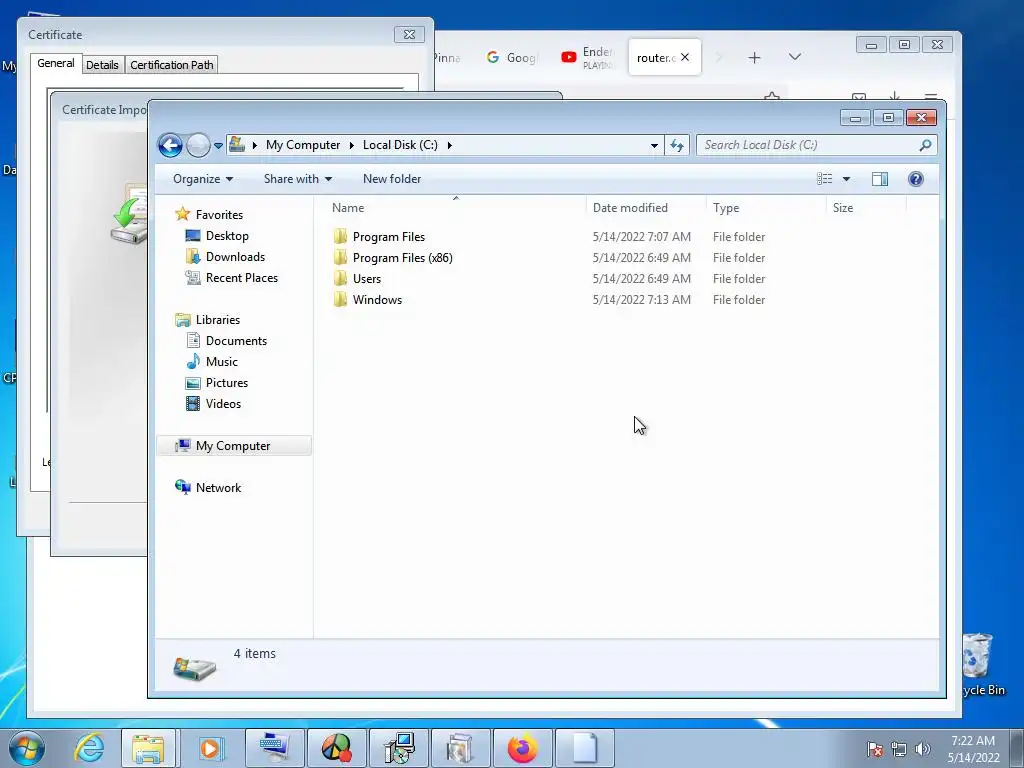Create a New folder
Viewport: 1024px width, 768px height.
(x=392, y=179)
